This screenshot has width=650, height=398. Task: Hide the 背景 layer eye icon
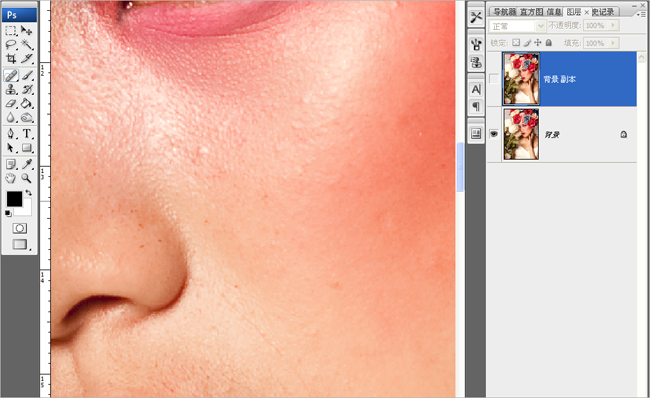[494, 134]
